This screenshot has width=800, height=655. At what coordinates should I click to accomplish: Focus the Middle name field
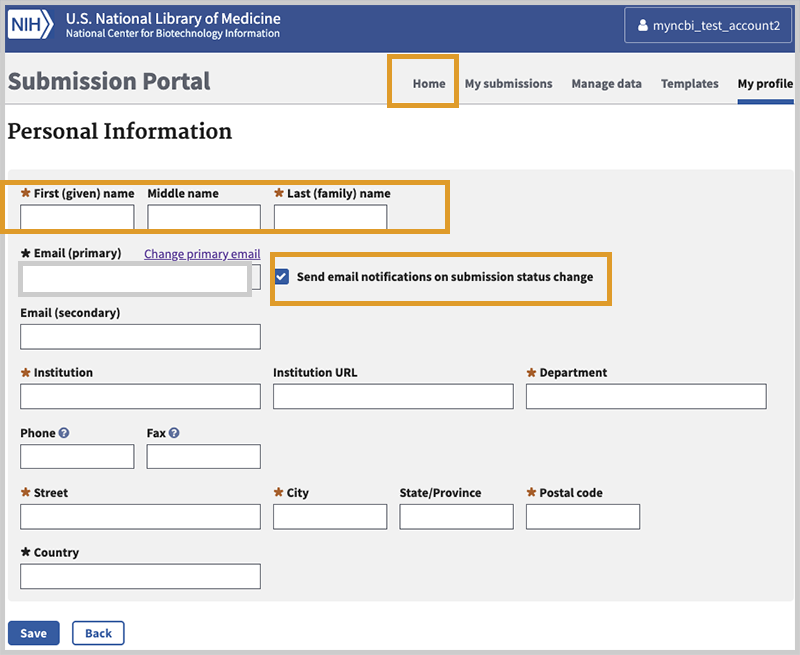pos(204,217)
